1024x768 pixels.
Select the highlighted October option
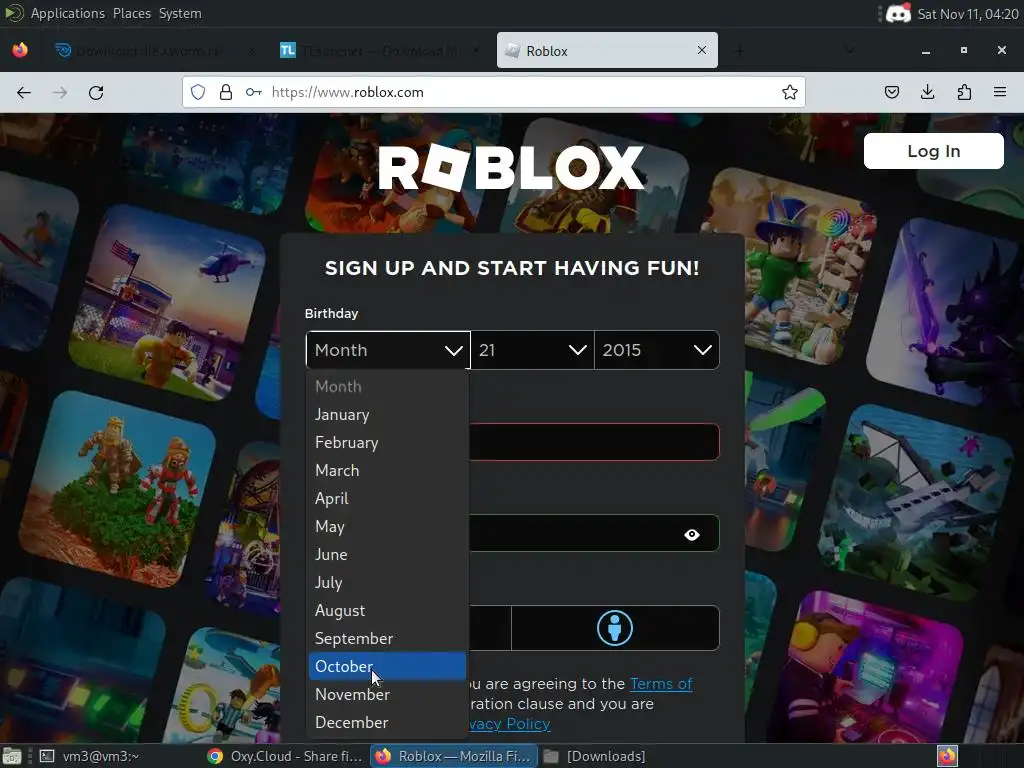coord(387,666)
